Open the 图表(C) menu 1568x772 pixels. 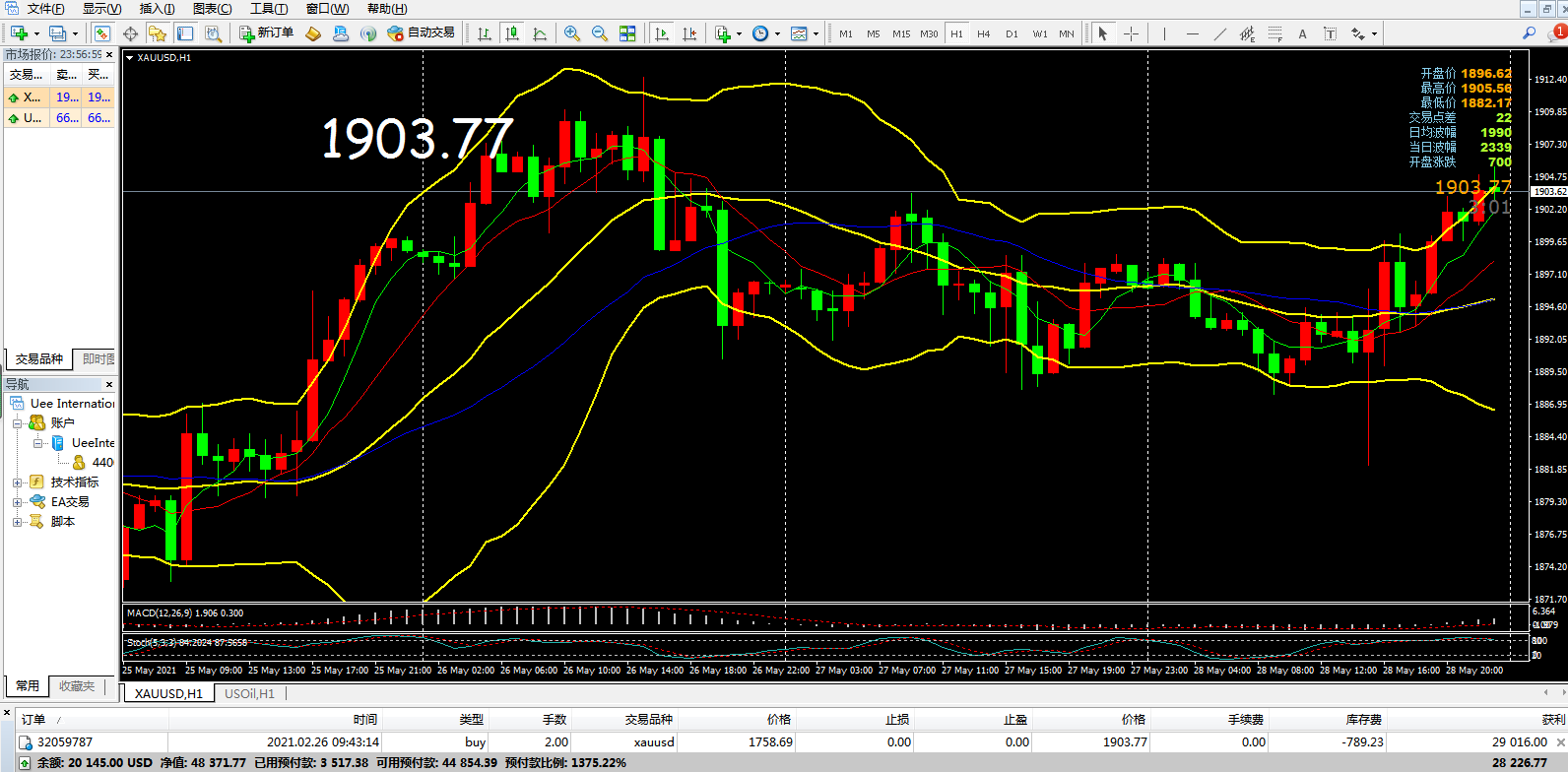pyautogui.click(x=212, y=9)
